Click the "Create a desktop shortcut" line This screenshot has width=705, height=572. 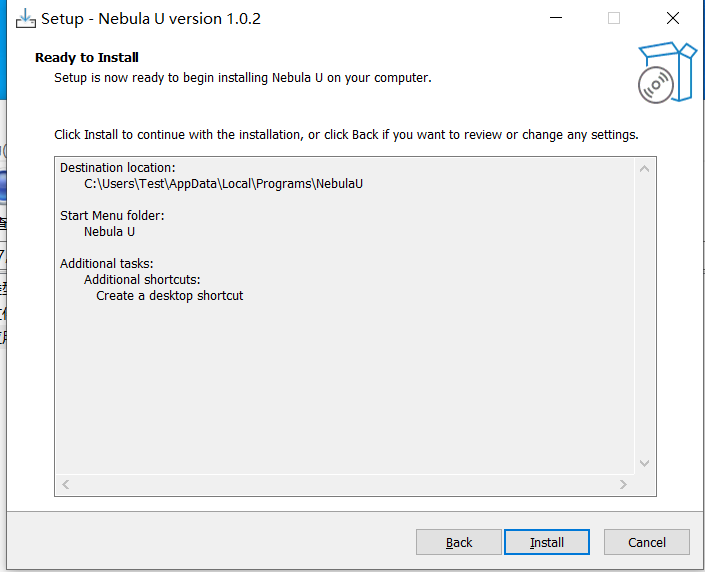coord(170,296)
